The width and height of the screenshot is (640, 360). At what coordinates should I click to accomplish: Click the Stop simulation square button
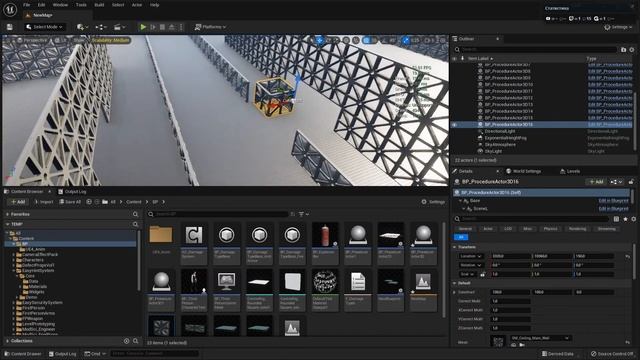(162, 27)
